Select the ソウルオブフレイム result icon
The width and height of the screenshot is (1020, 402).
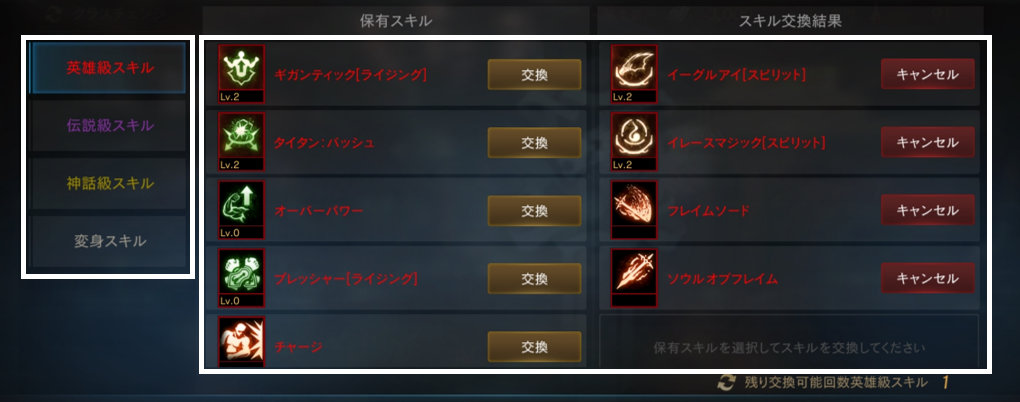(x=634, y=278)
